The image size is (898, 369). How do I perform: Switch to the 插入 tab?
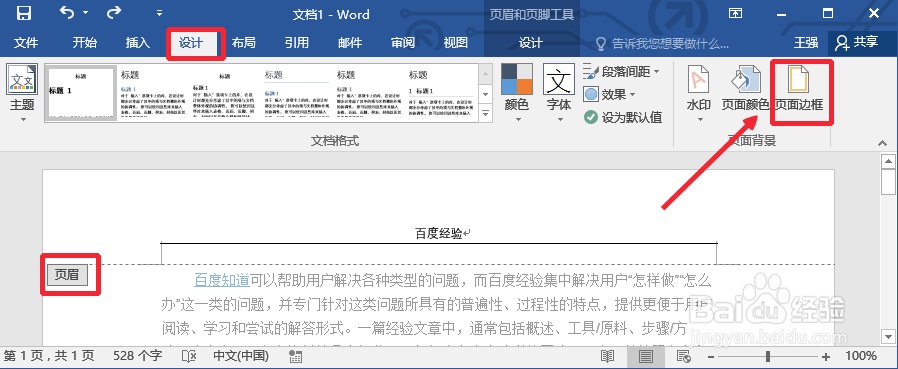tap(137, 43)
